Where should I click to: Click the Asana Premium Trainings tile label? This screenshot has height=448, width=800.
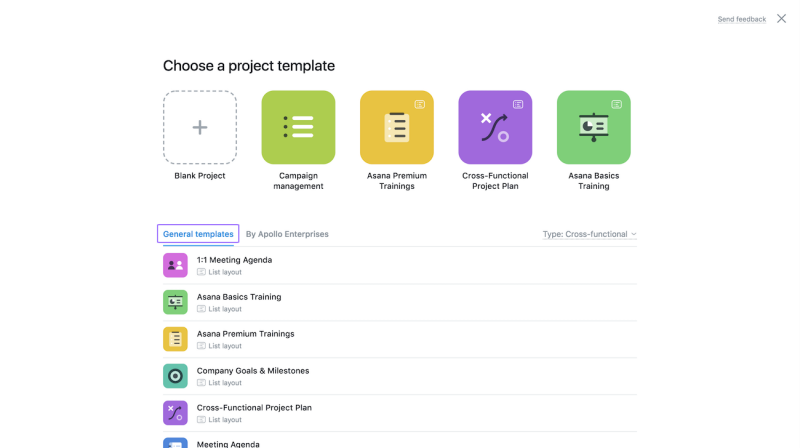(396, 181)
